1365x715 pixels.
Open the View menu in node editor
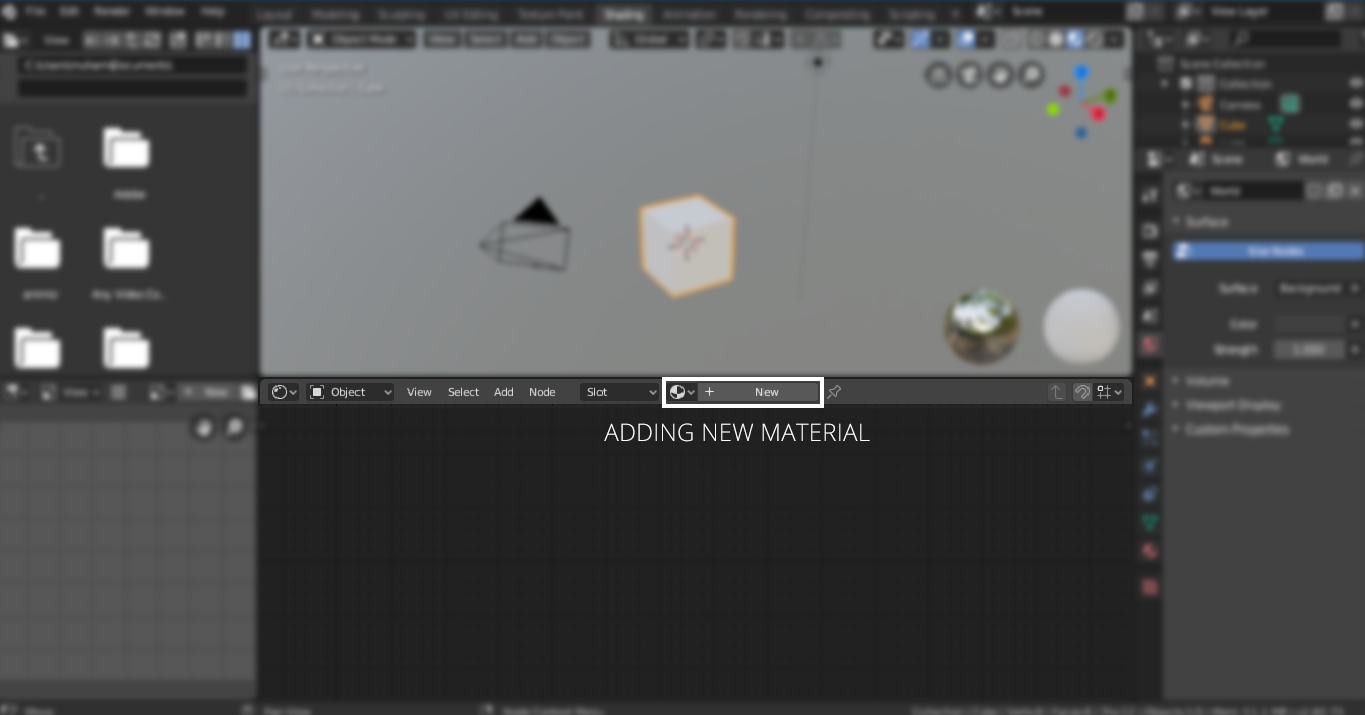[x=419, y=392]
